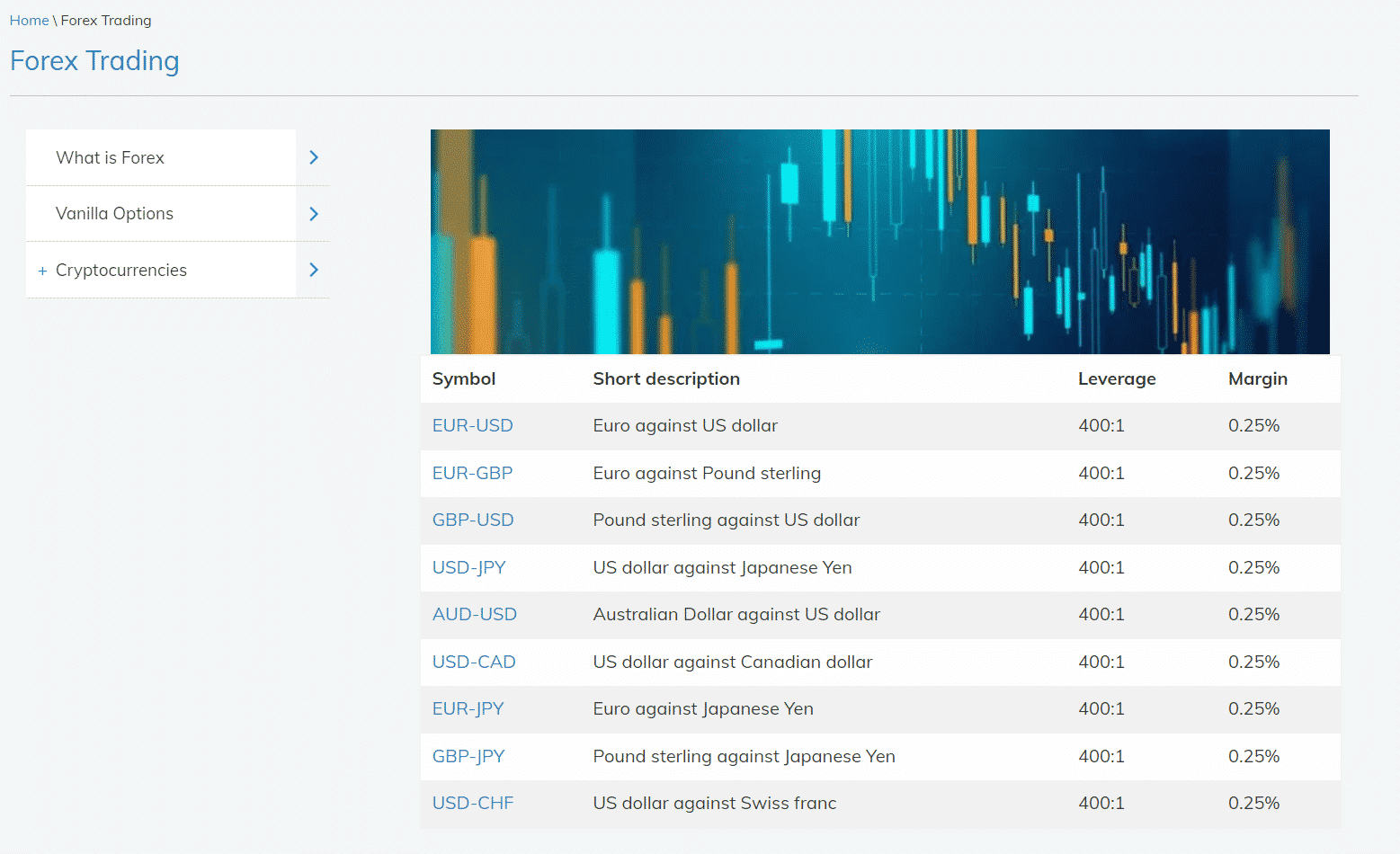
Task: Open the Cryptocurrencies menu item
Action: 121,271
